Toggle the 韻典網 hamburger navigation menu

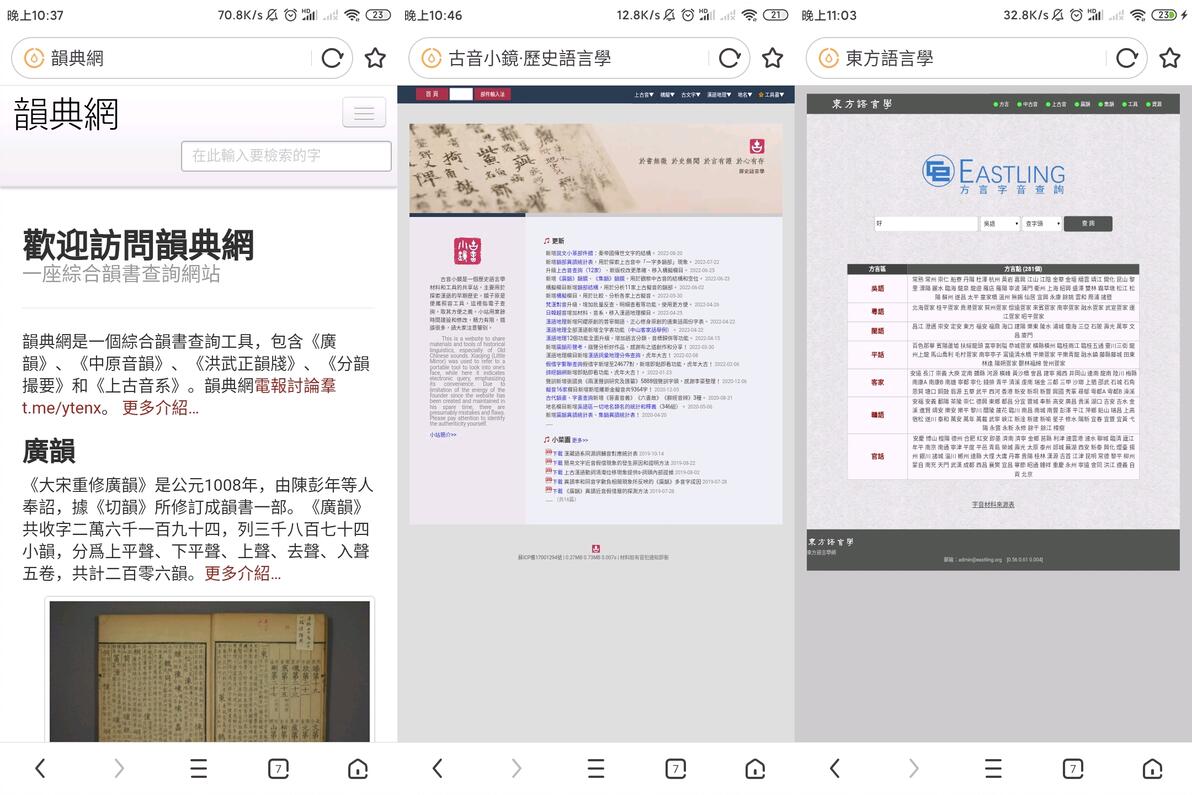pyautogui.click(x=364, y=113)
